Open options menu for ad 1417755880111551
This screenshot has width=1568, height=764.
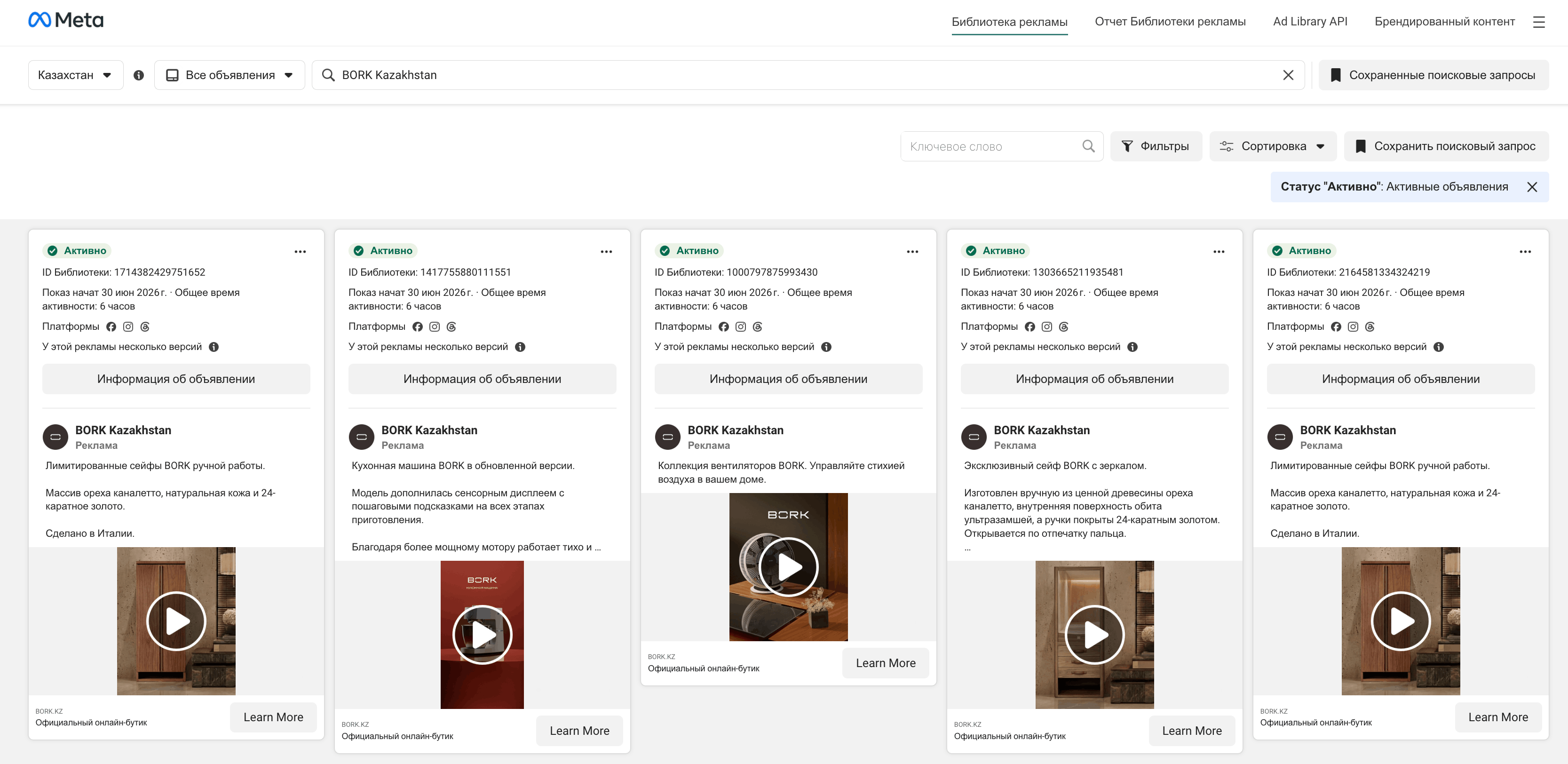coord(606,251)
